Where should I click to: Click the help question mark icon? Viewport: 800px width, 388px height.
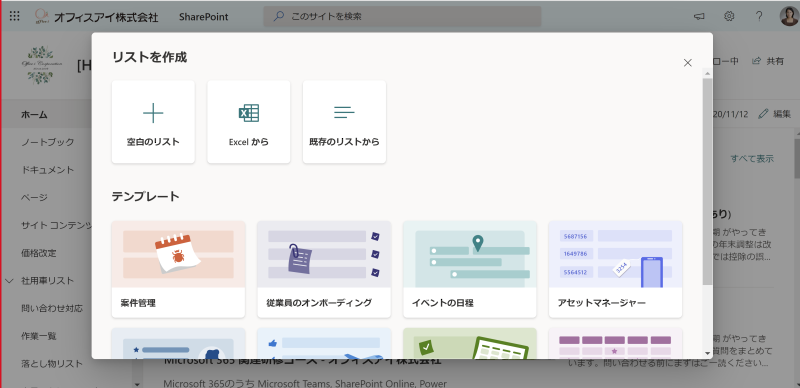[x=759, y=16]
